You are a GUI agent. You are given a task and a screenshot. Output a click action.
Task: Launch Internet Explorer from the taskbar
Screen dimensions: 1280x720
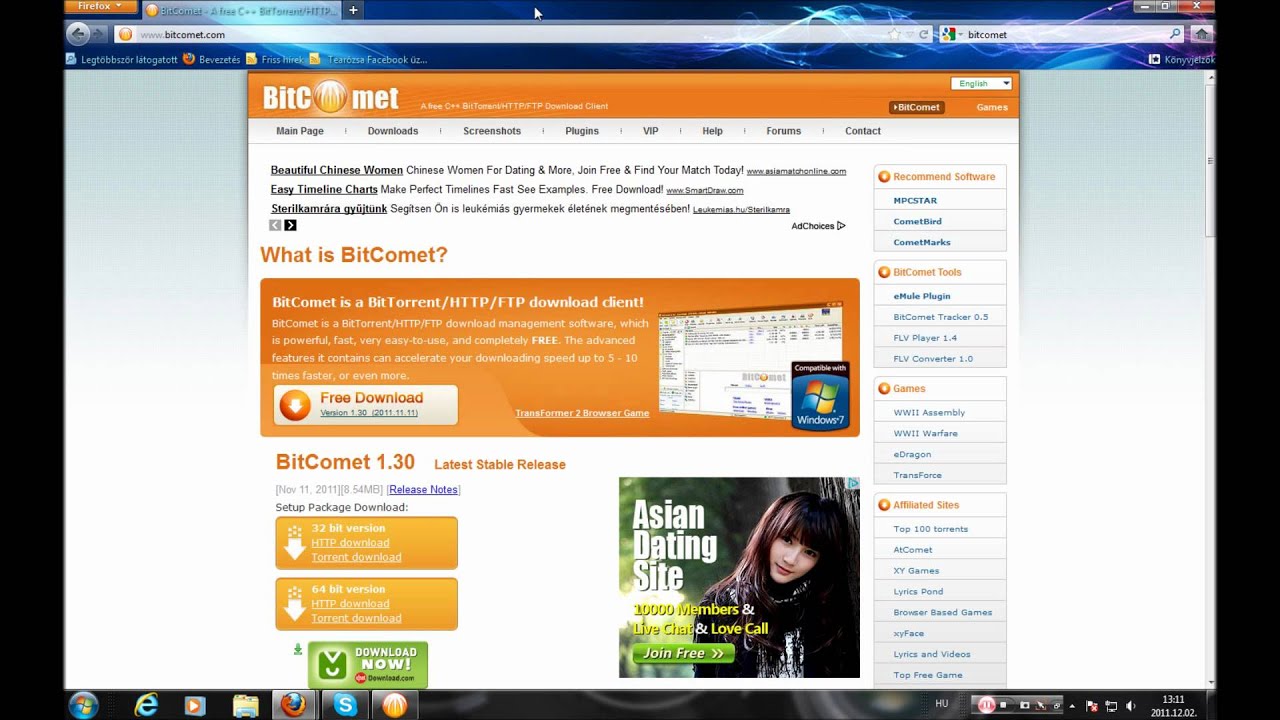tap(147, 705)
